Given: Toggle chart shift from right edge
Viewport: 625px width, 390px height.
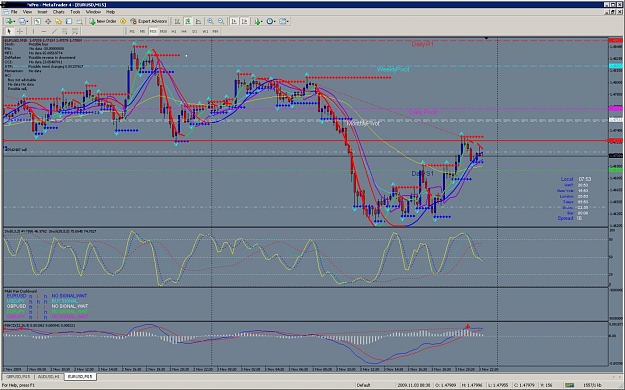Looking at the screenshot, I should pos(245,21).
